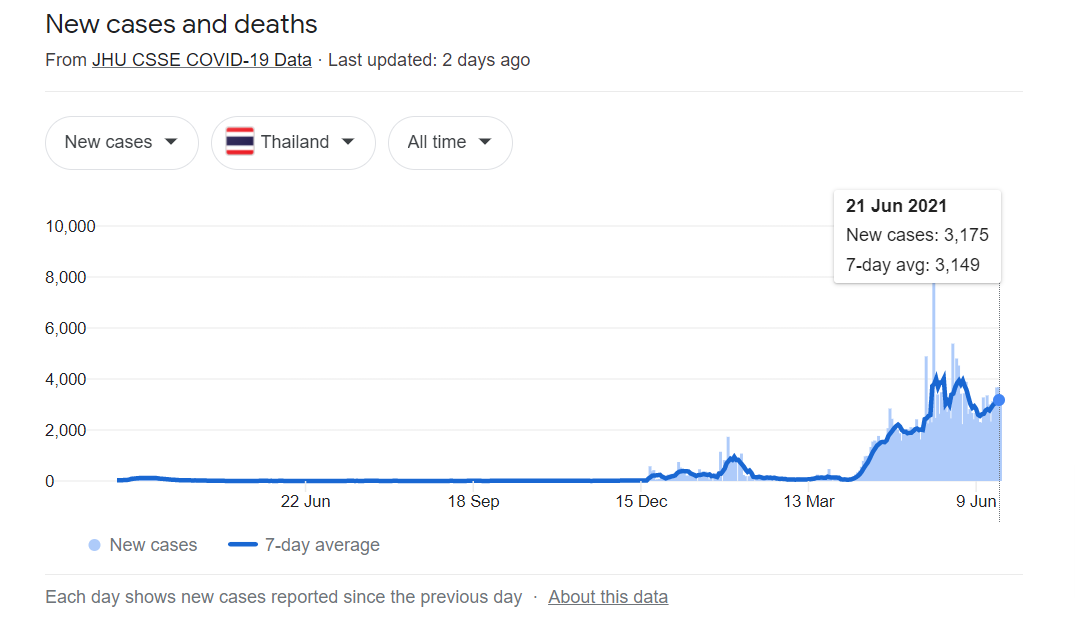Click the 7-day average legend line

click(243, 545)
